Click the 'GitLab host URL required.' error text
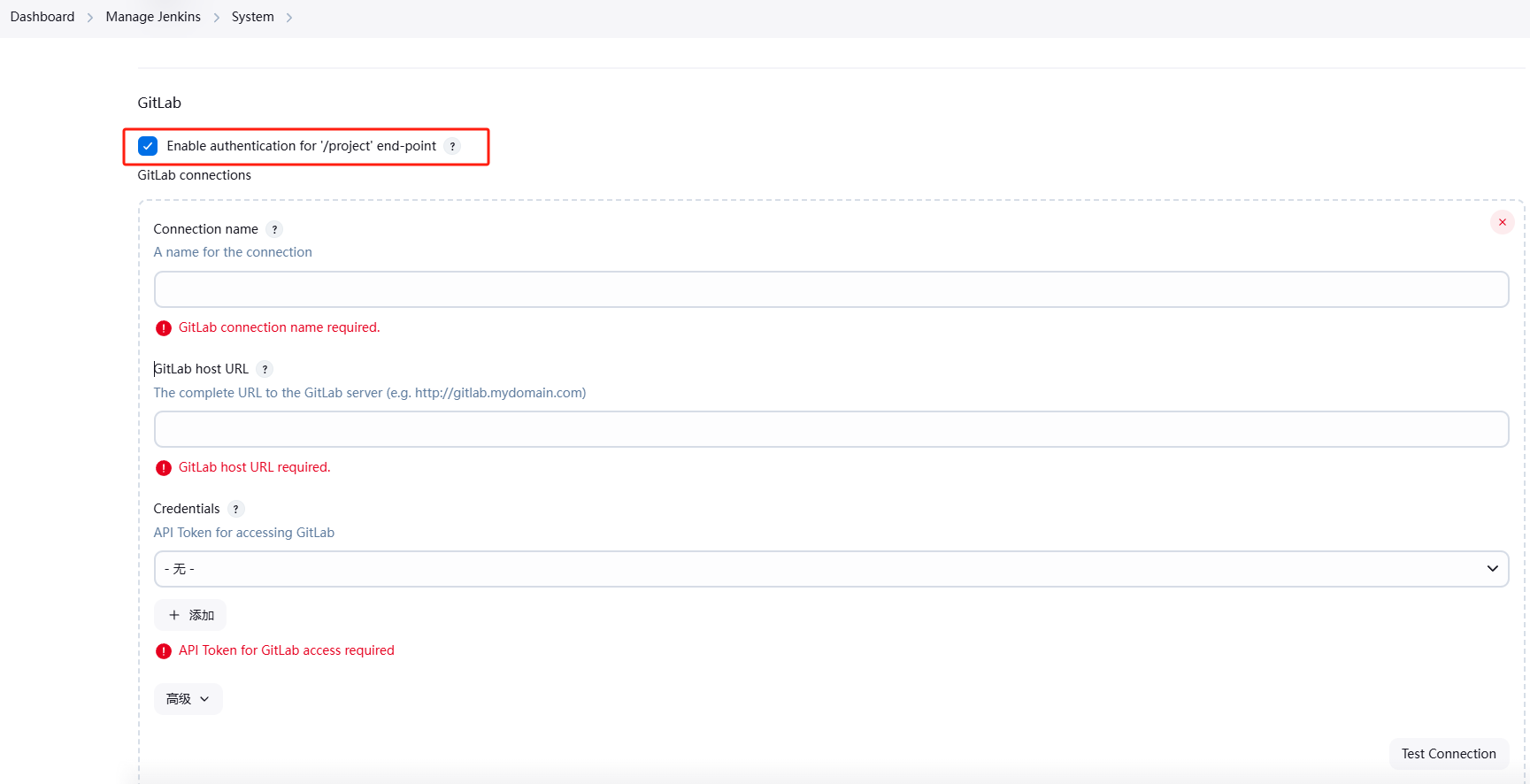1530x784 pixels. click(x=255, y=467)
